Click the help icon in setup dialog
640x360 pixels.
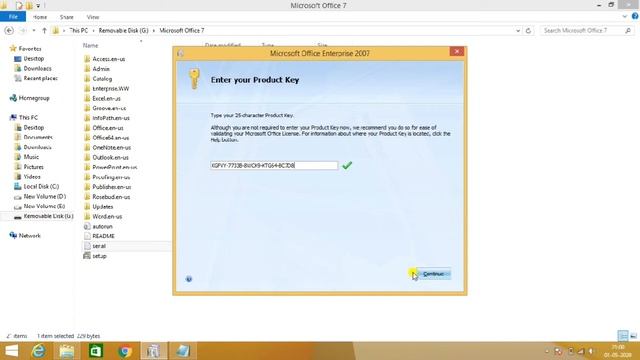189,279
